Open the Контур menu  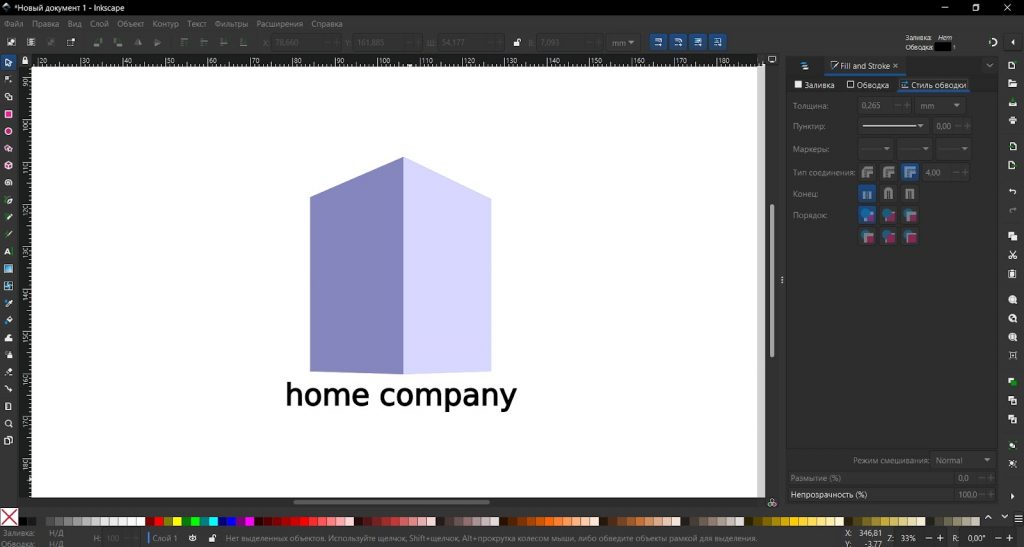point(165,23)
